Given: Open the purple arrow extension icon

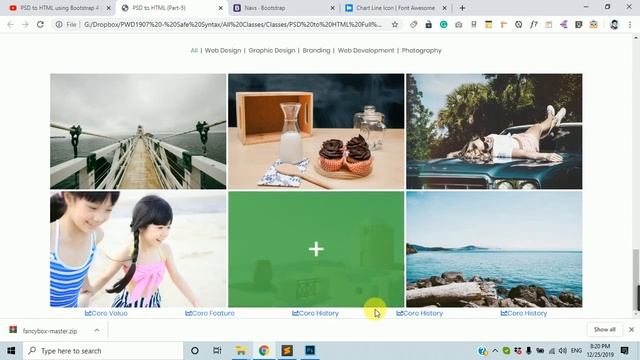Looking at the screenshot, I should (x=563, y=24).
